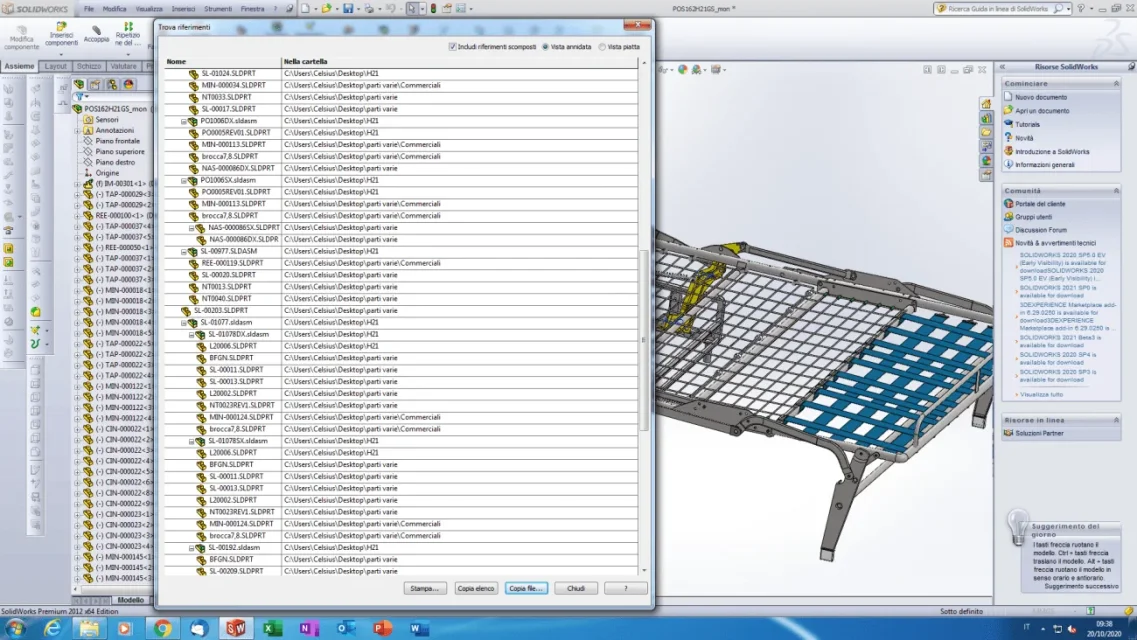Click the Copia elenco button
Screen dimensions: 1137x640
(x=476, y=588)
